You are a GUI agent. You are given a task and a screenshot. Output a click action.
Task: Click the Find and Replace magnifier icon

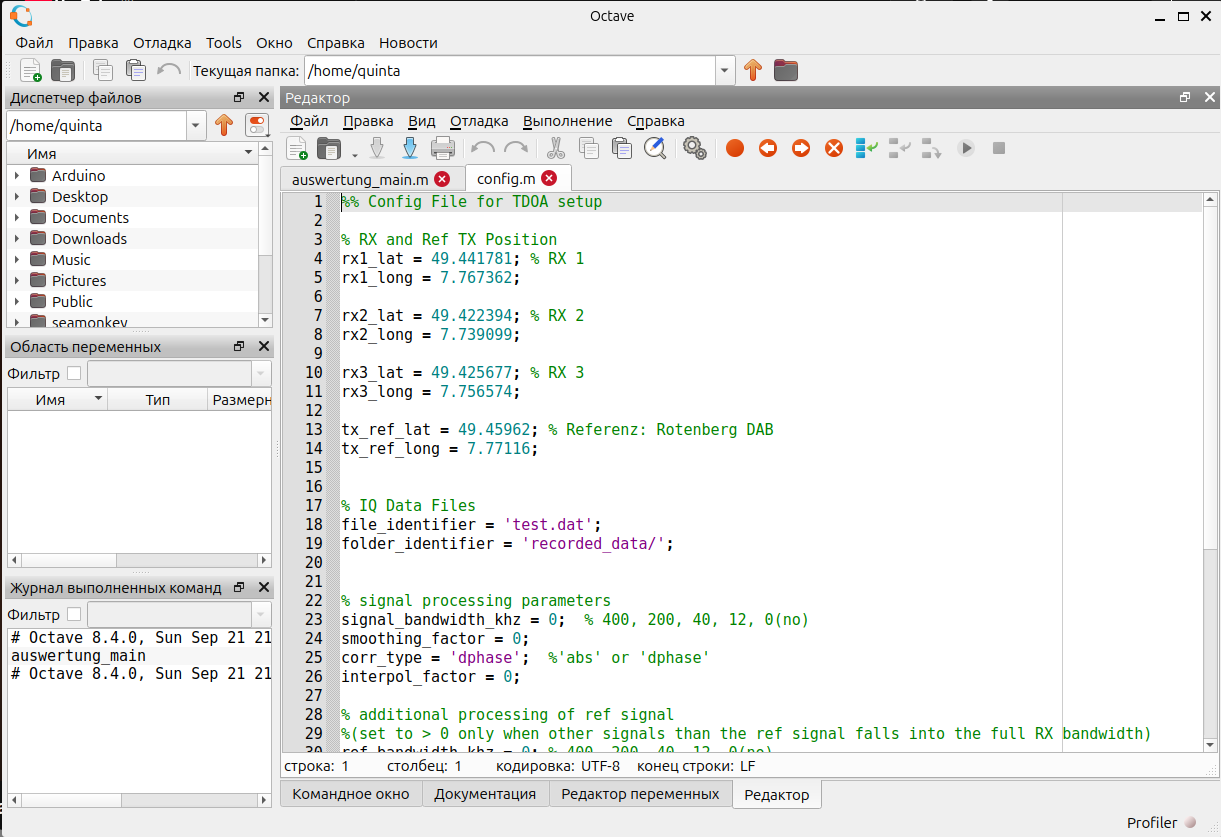click(x=655, y=148)
